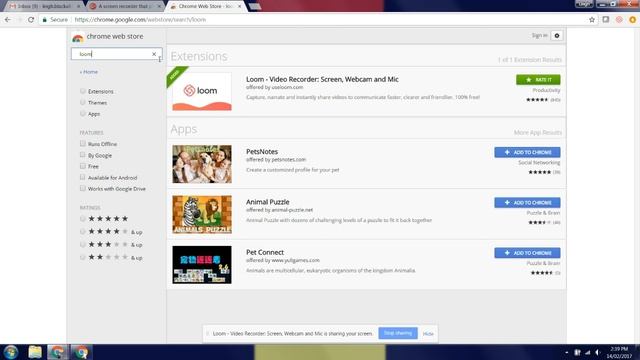This screenshot has height=360, width=640.
Task: Click the Sign in link
Action: click(x=540, y=36)
